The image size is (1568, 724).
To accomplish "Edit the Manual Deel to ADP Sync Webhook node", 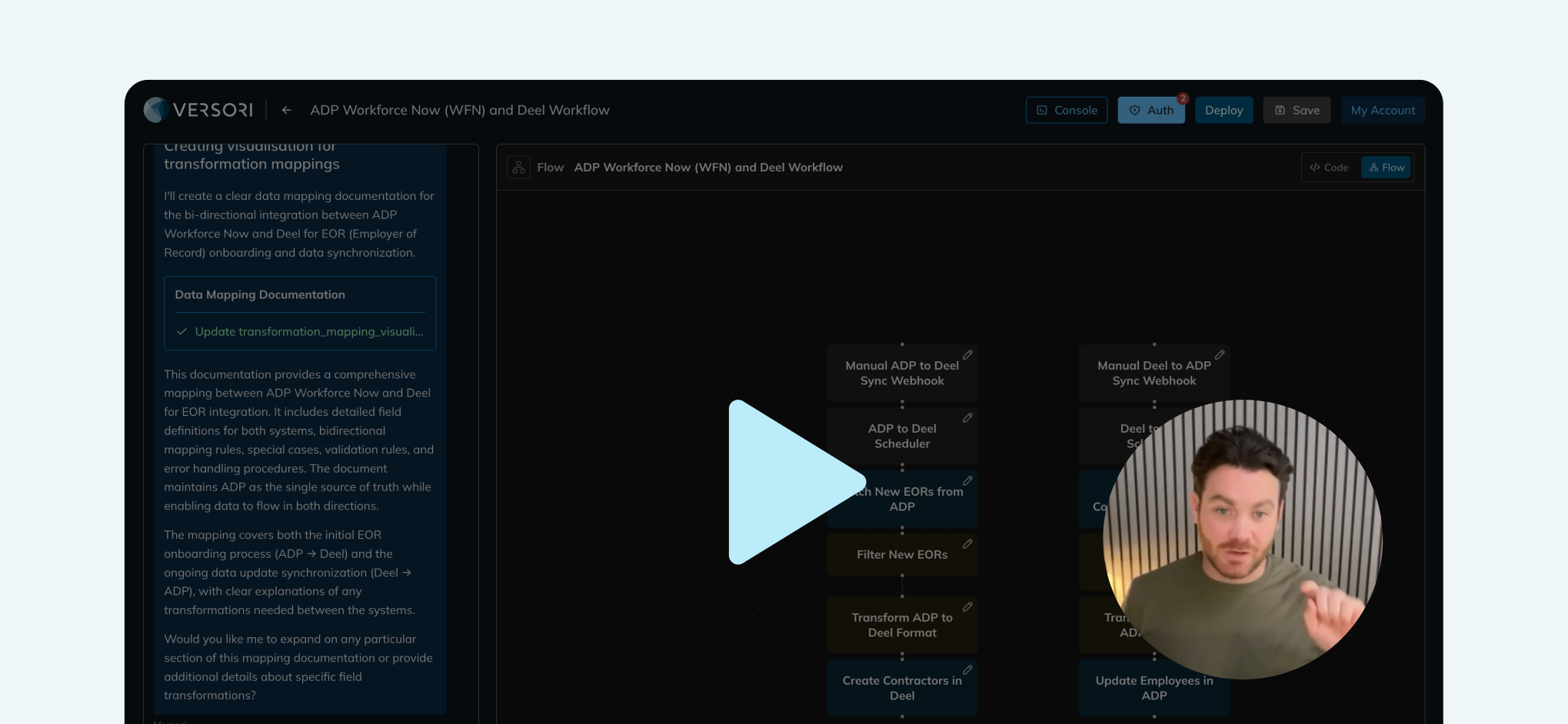I will pos(1220,355).
